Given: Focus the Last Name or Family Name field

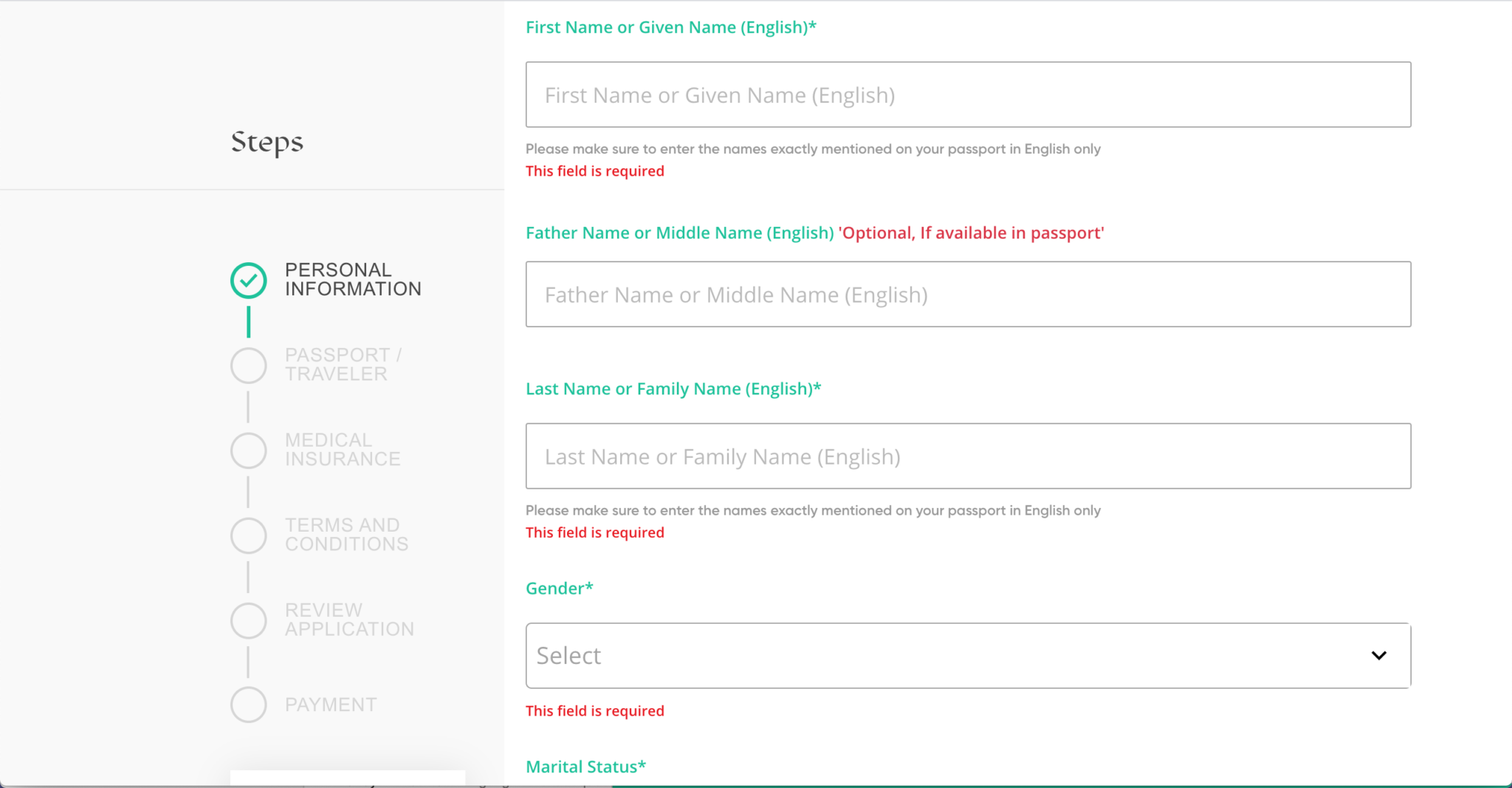Looking at the screenshot, I should pos(968,456).
